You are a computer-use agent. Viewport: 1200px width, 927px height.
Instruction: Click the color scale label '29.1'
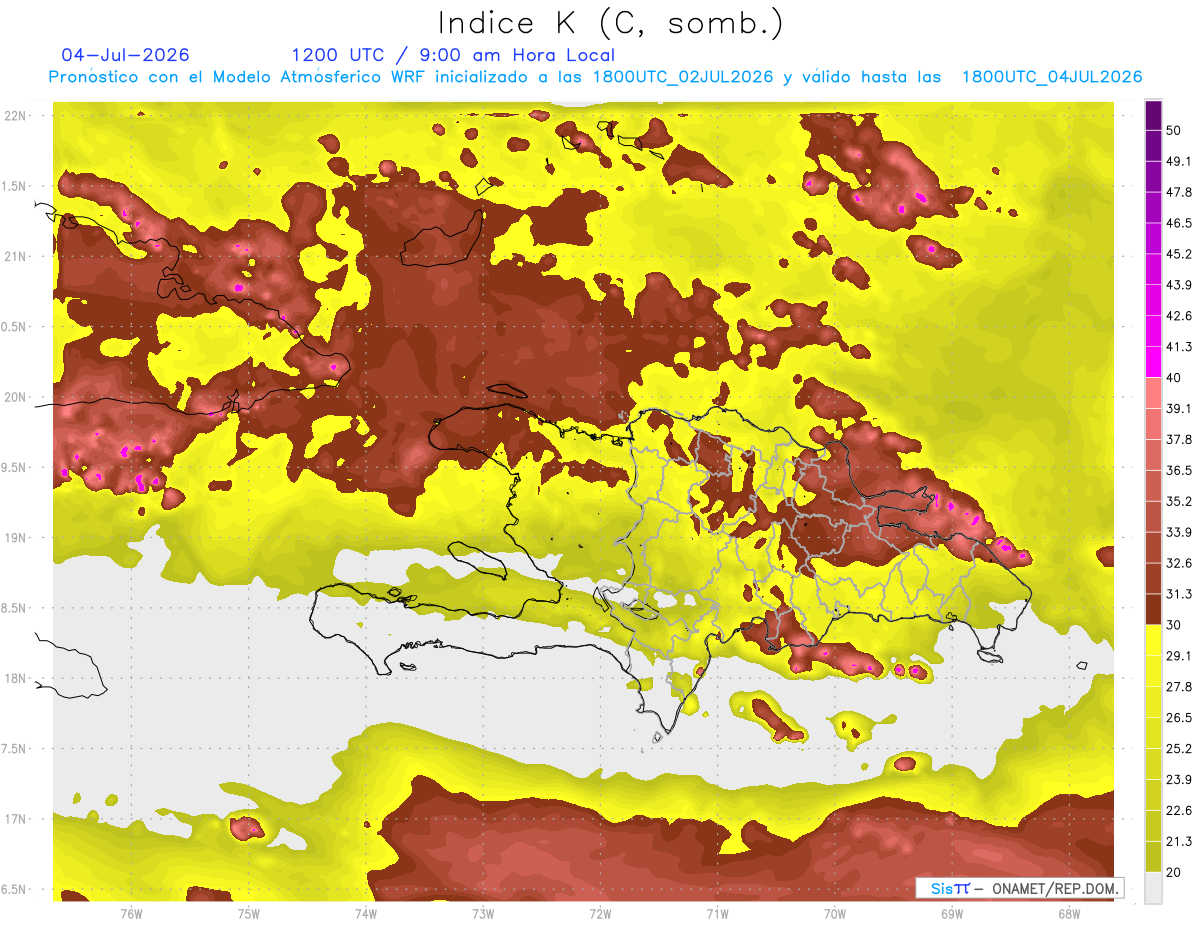pos(1178,656)
